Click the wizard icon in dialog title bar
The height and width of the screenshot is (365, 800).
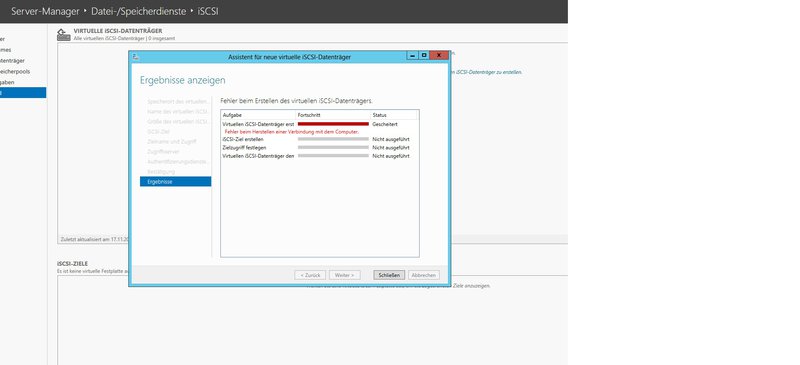(135, 57)
